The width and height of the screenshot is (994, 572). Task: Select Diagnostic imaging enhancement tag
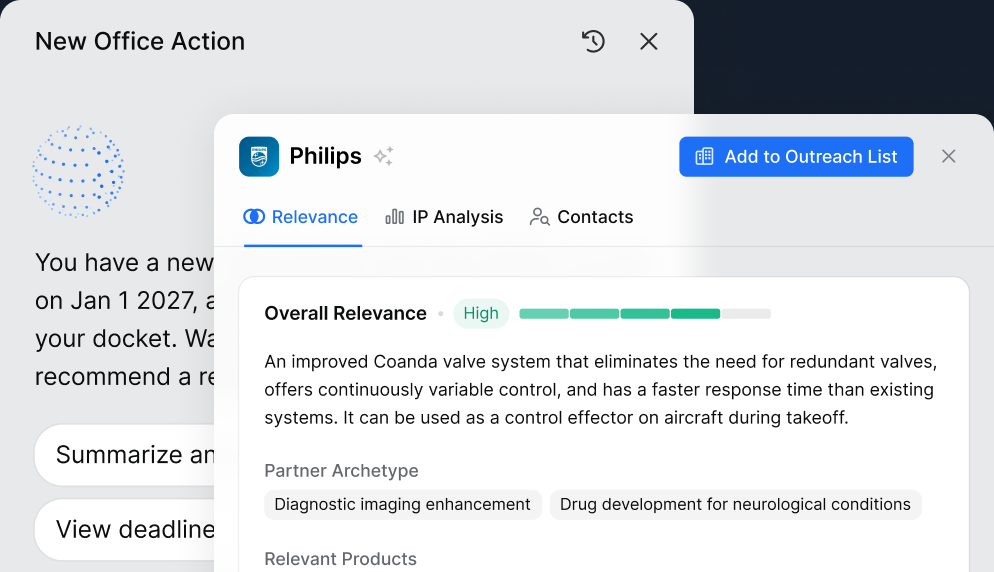click(403, 505)
